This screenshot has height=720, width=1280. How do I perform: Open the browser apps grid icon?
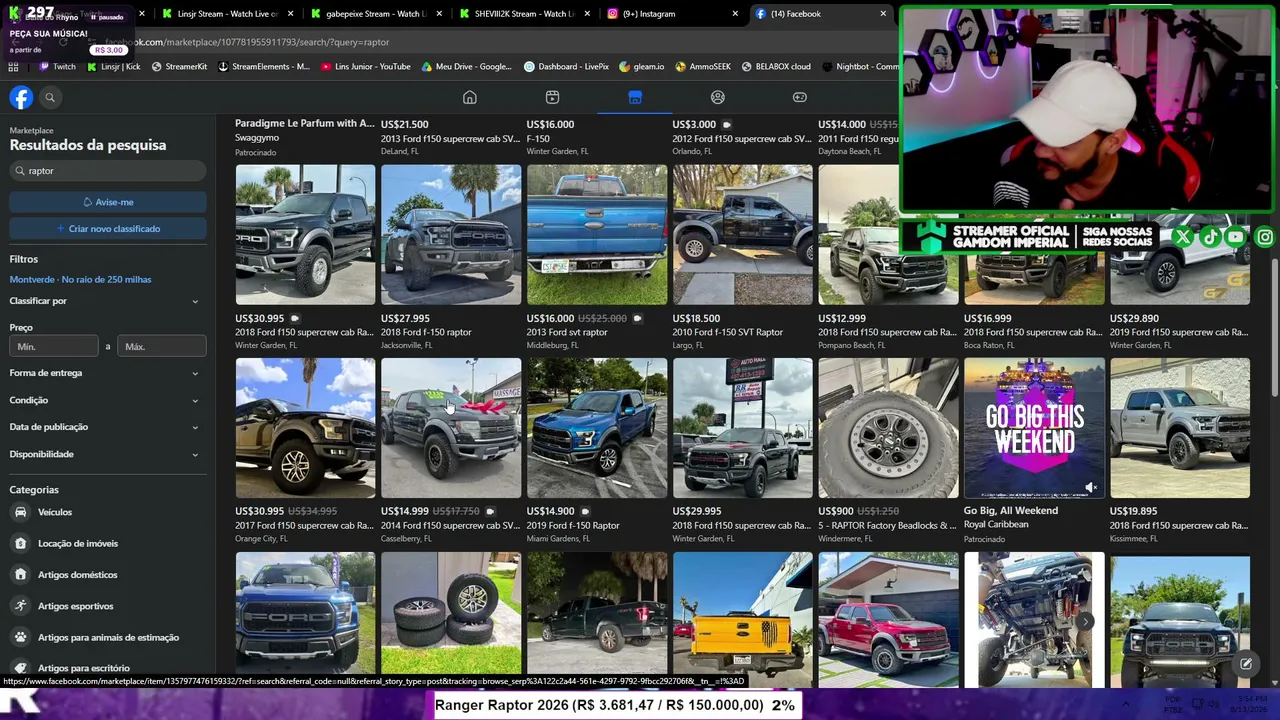click(x=13, y=67)
